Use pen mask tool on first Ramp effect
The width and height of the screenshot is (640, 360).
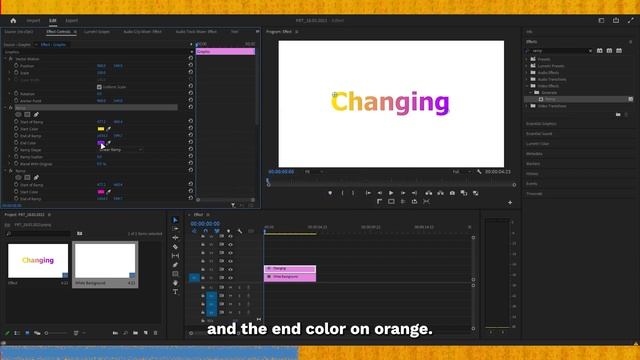coord(36,115)
